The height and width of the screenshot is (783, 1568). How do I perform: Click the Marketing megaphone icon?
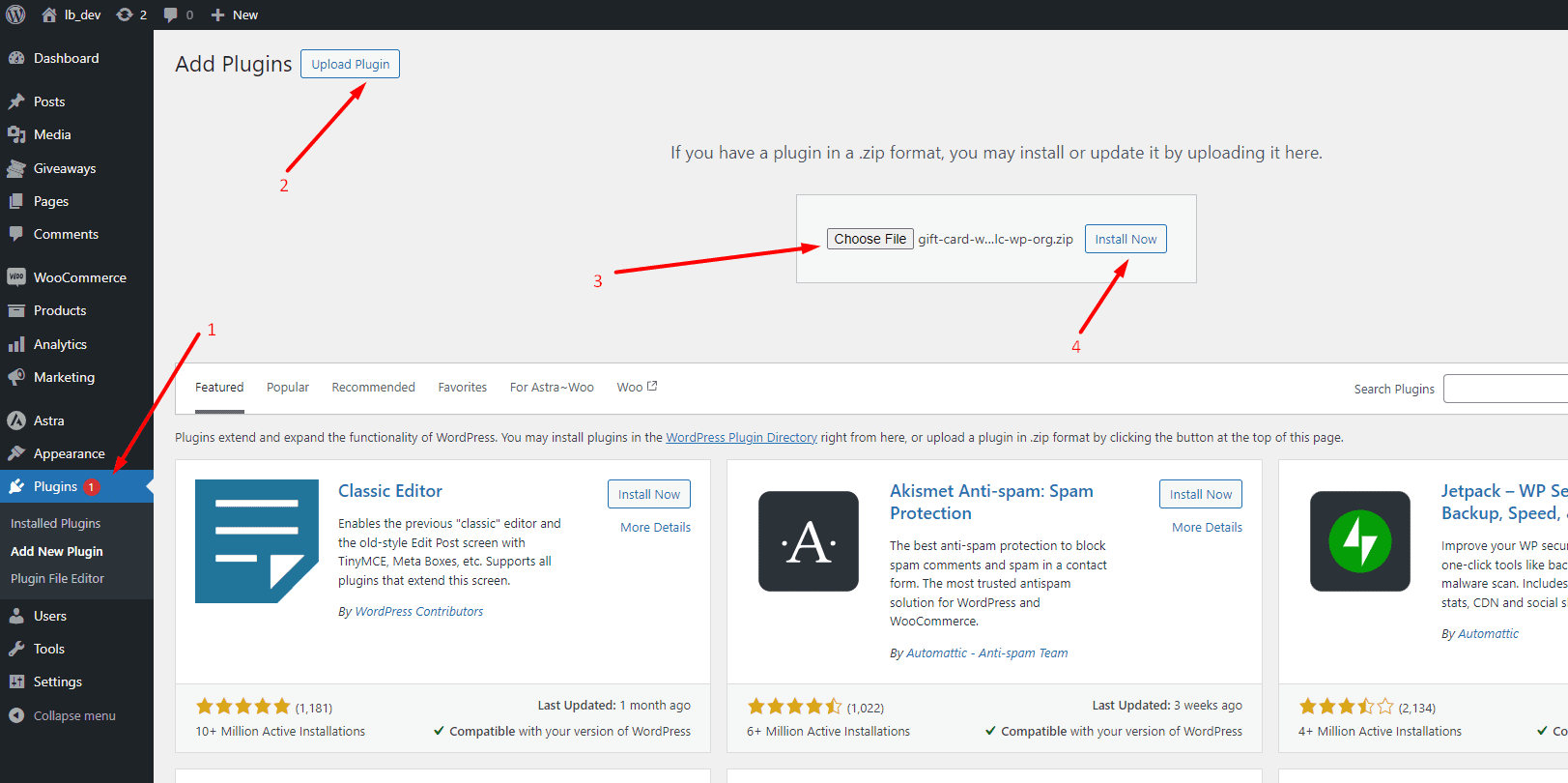point(16,377)
